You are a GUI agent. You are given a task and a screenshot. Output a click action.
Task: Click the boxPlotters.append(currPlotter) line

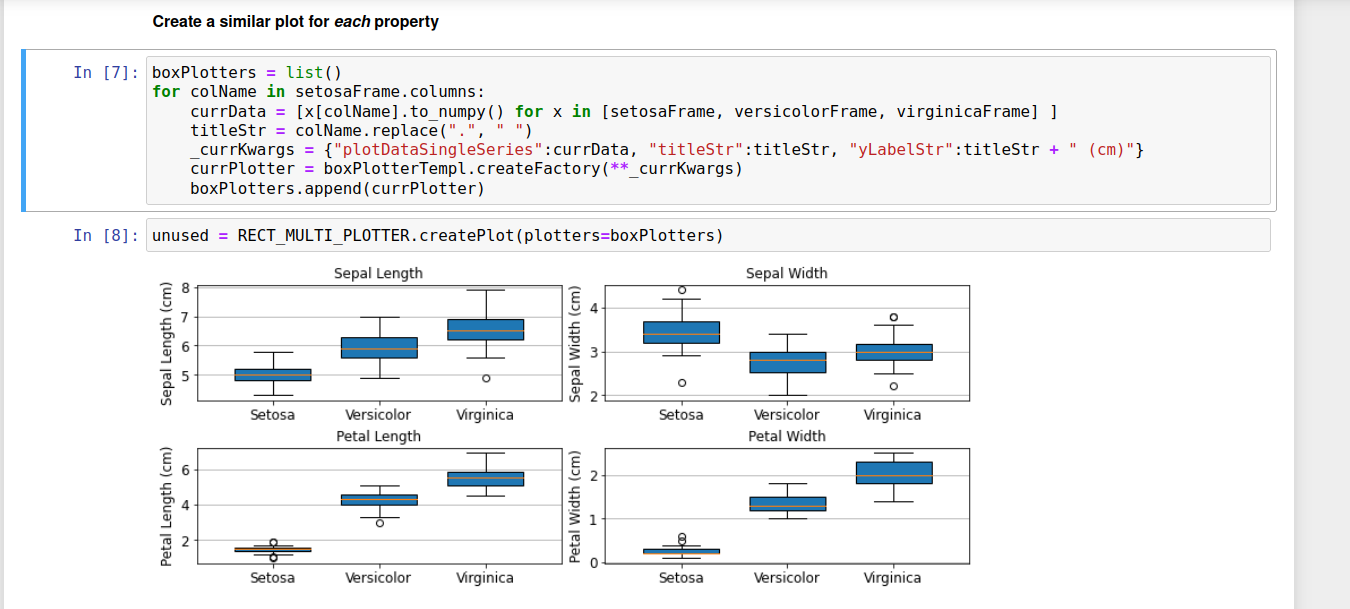[337, 188]
